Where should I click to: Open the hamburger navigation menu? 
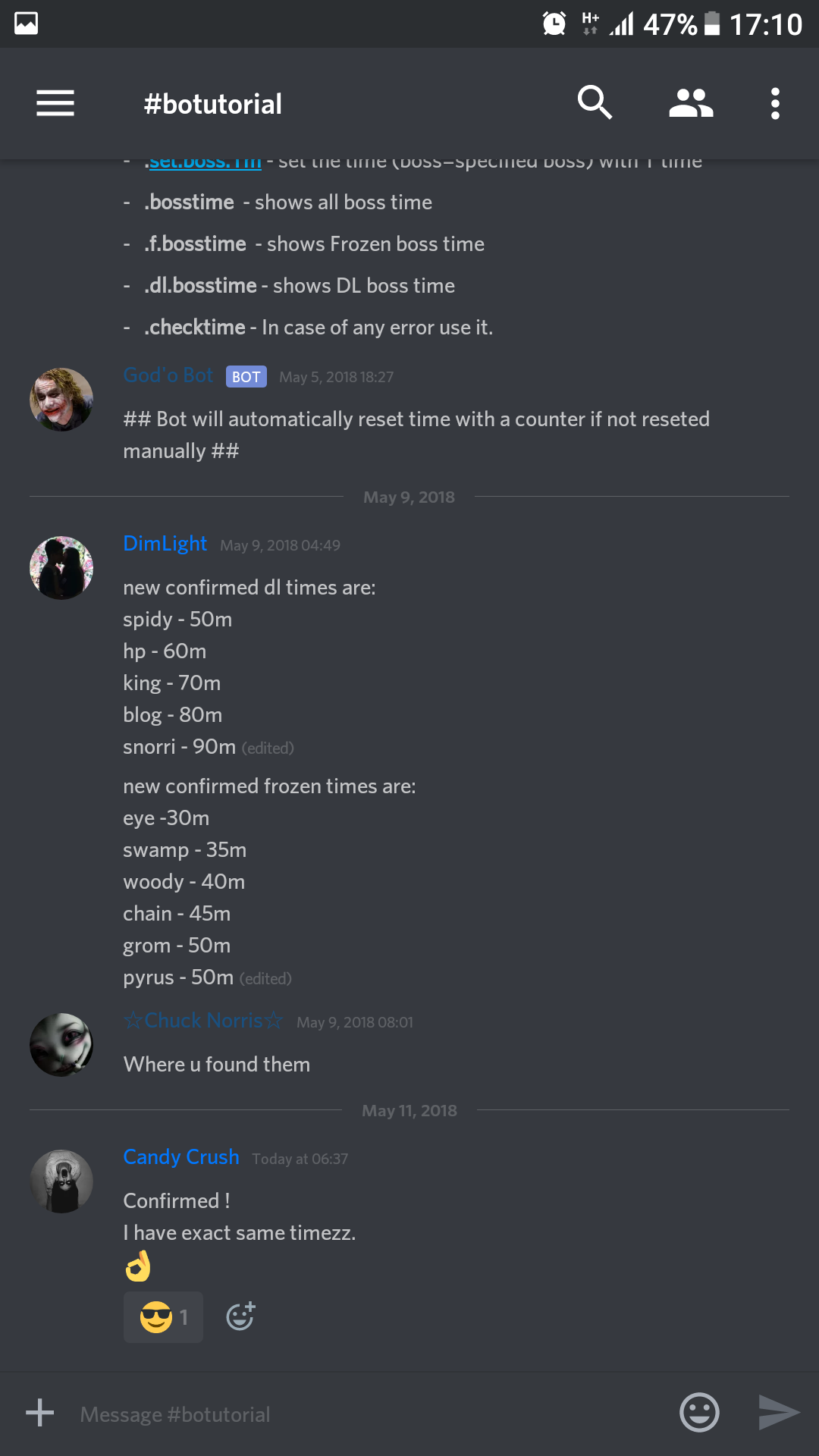(55, 103)
